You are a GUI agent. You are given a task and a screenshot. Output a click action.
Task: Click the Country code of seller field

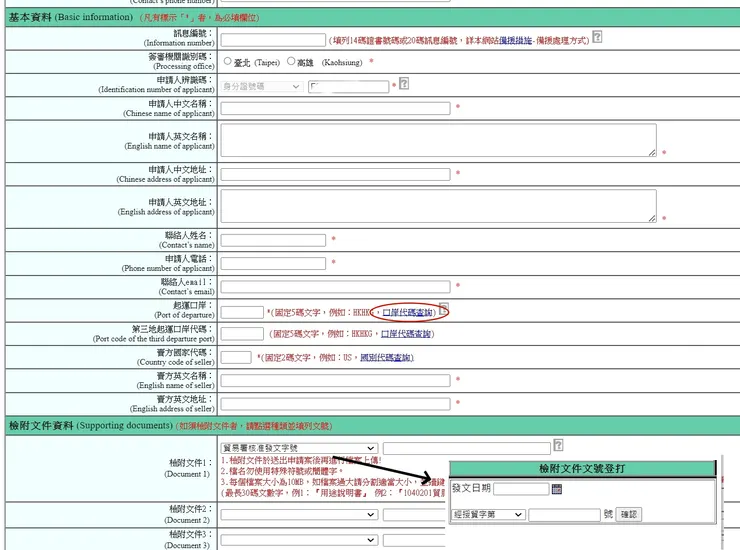(x=235, y=357)
